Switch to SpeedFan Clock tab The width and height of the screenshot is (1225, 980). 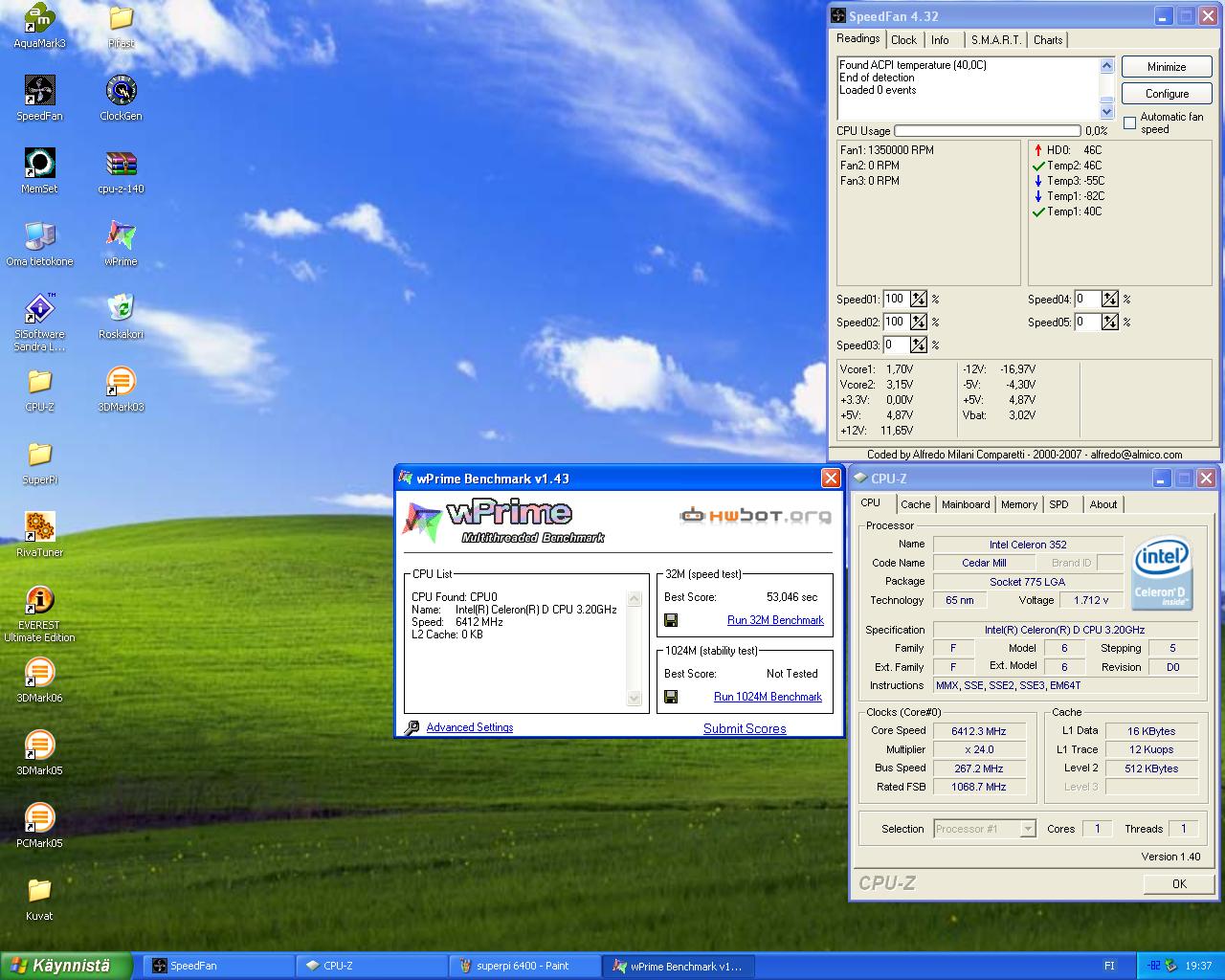903,40
